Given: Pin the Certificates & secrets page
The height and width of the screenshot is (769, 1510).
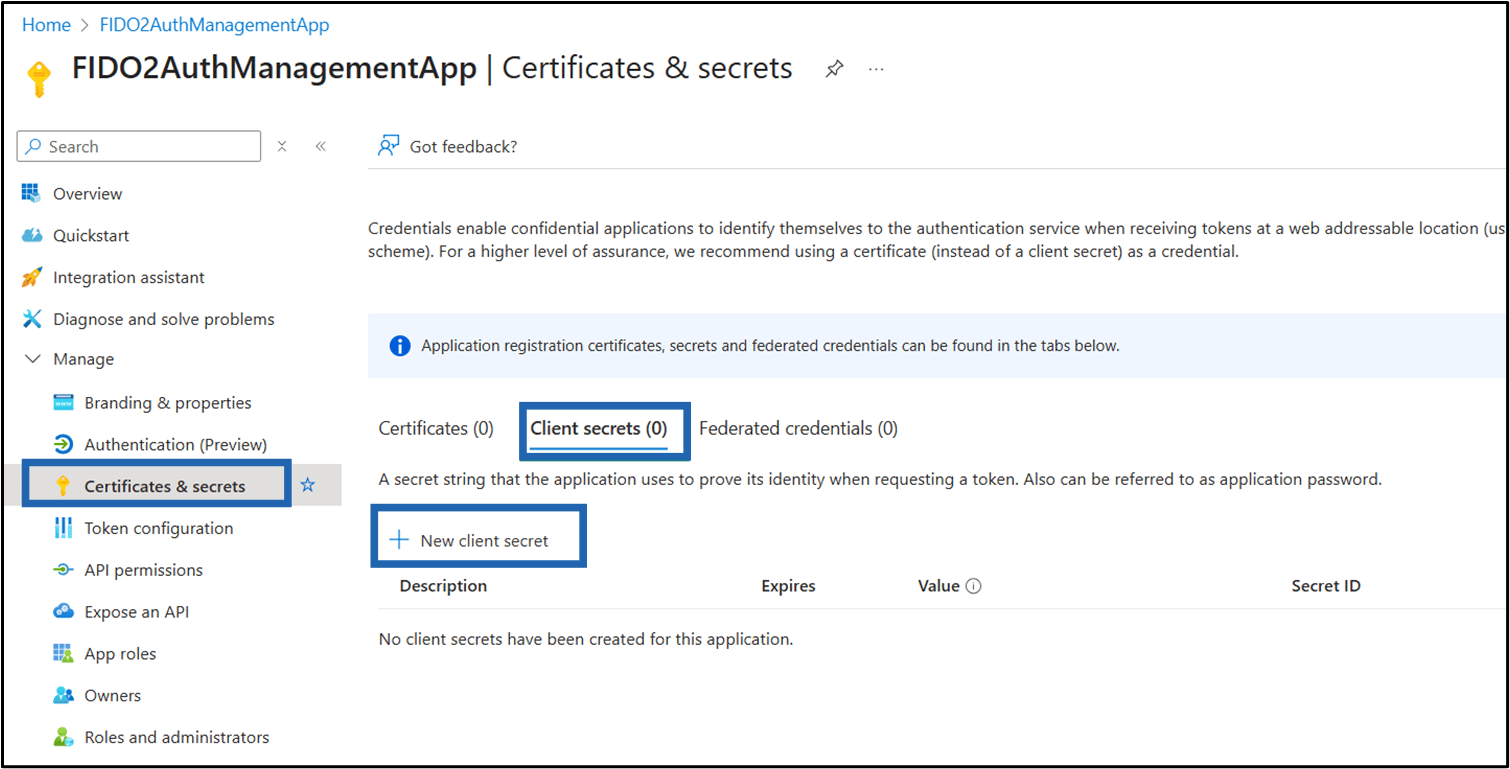Looking at the screenshot, I should tap(834, 69).
